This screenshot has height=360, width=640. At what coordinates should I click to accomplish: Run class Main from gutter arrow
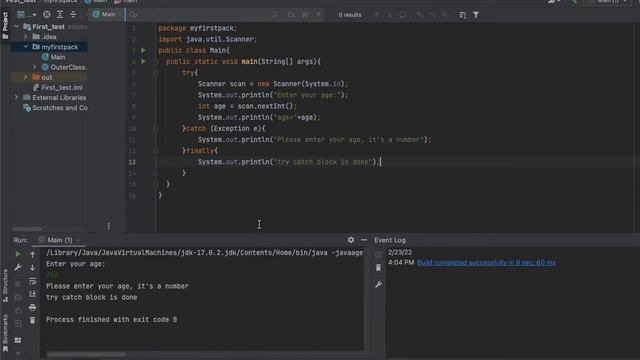143,50
